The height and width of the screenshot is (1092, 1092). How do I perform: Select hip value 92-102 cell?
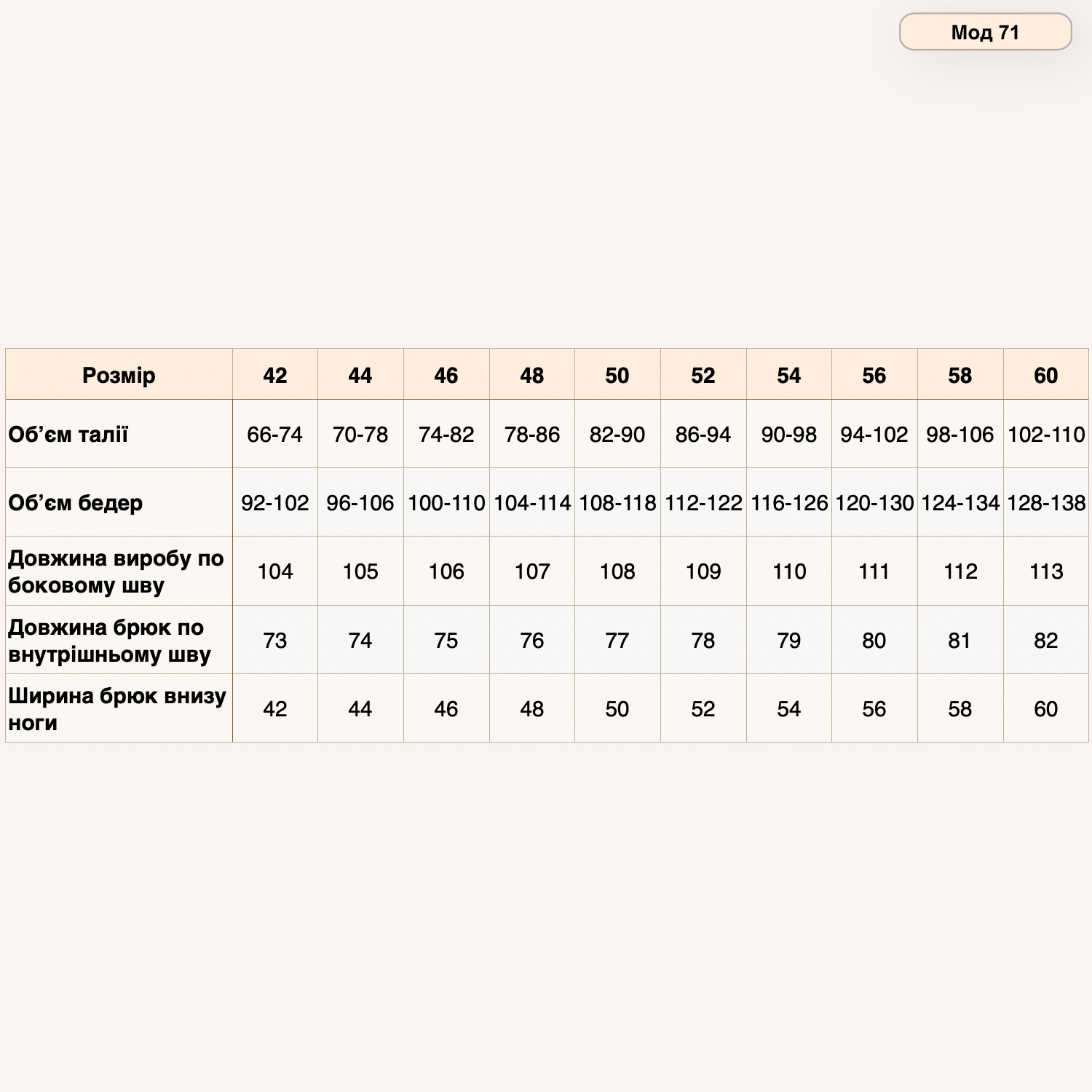[x=275, y=502]
